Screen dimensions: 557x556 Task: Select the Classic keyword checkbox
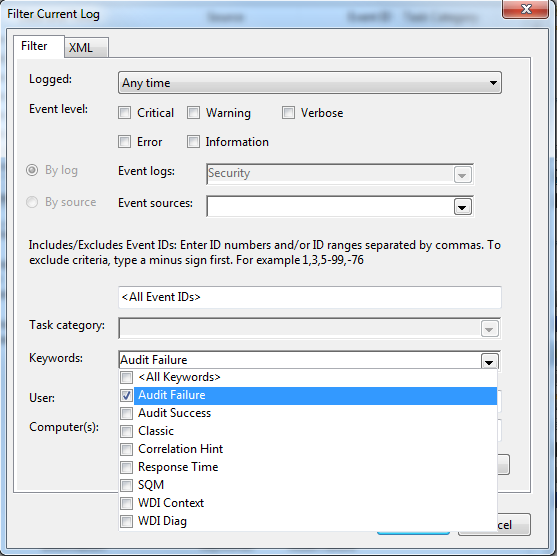pos(126,431)
